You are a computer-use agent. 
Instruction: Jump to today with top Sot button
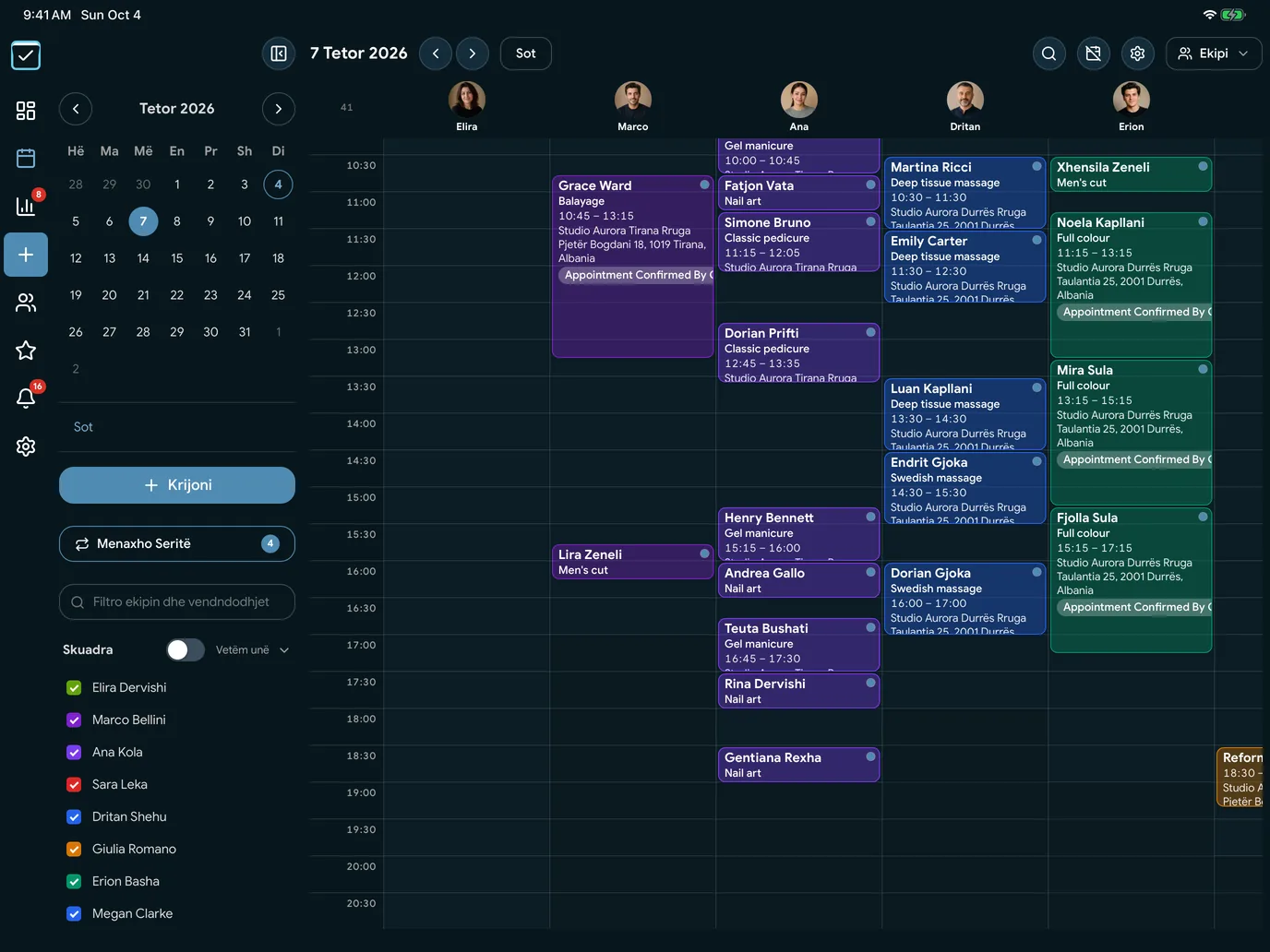(526, 54)
